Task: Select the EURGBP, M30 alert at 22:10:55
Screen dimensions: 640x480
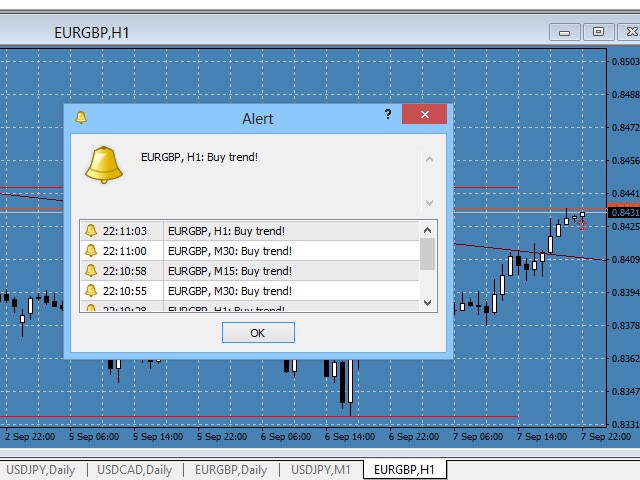Action: click(290, 291)
